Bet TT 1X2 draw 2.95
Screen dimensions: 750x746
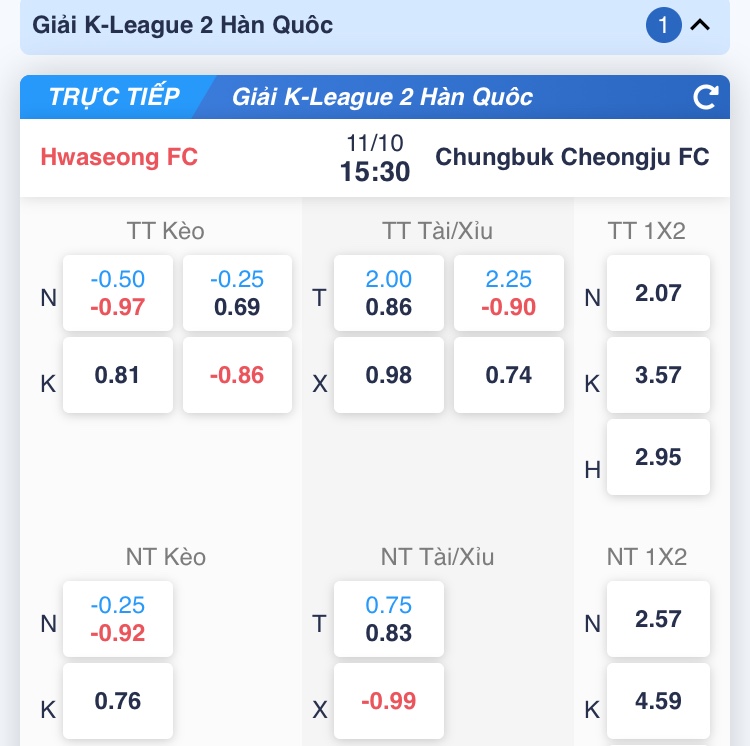658,457
